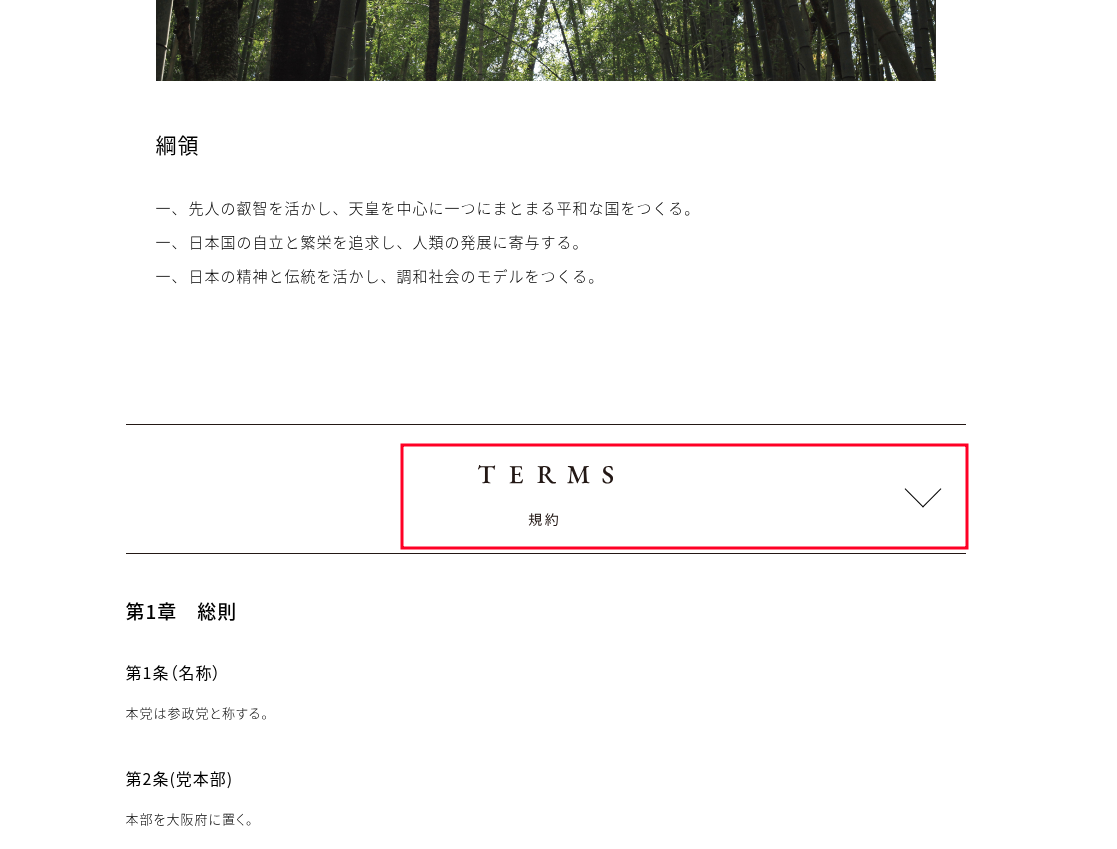Click the sentence 本部を大阪府に置く。
This screenshot has height=849, width=1117.
(190, 820)
